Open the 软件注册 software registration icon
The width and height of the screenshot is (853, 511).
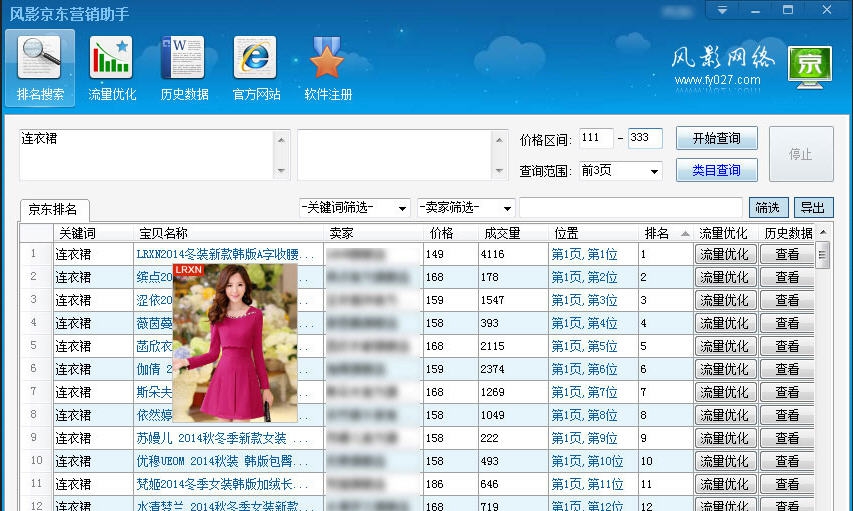click(328, 69)
